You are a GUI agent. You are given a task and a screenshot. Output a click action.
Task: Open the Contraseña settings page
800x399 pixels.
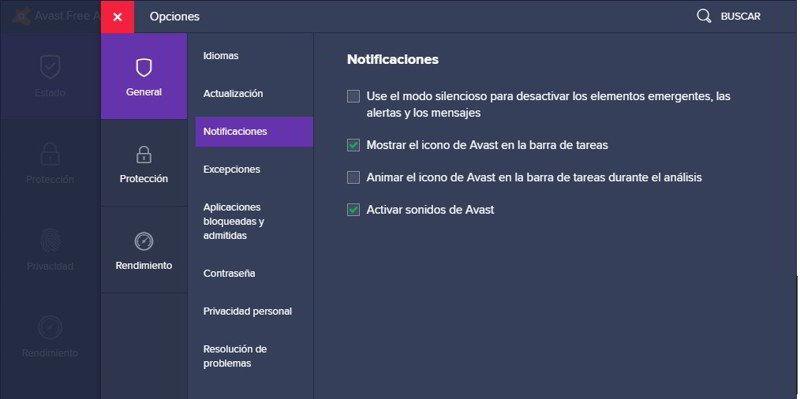tap(229, 273)
